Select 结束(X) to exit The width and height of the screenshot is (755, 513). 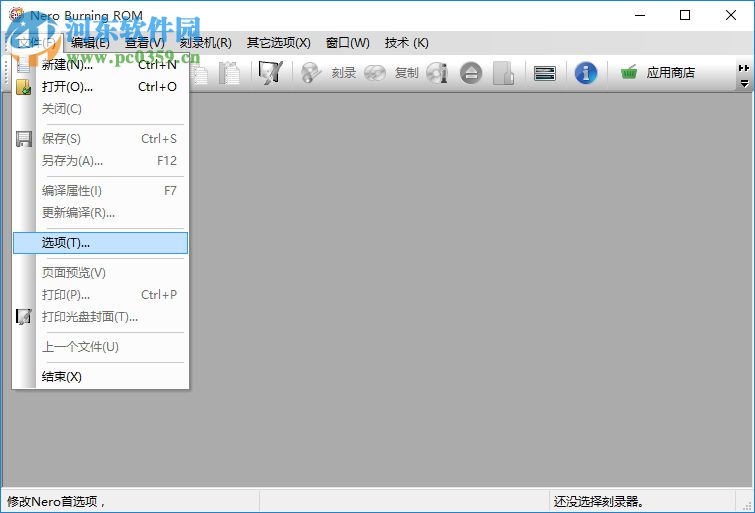101,377
